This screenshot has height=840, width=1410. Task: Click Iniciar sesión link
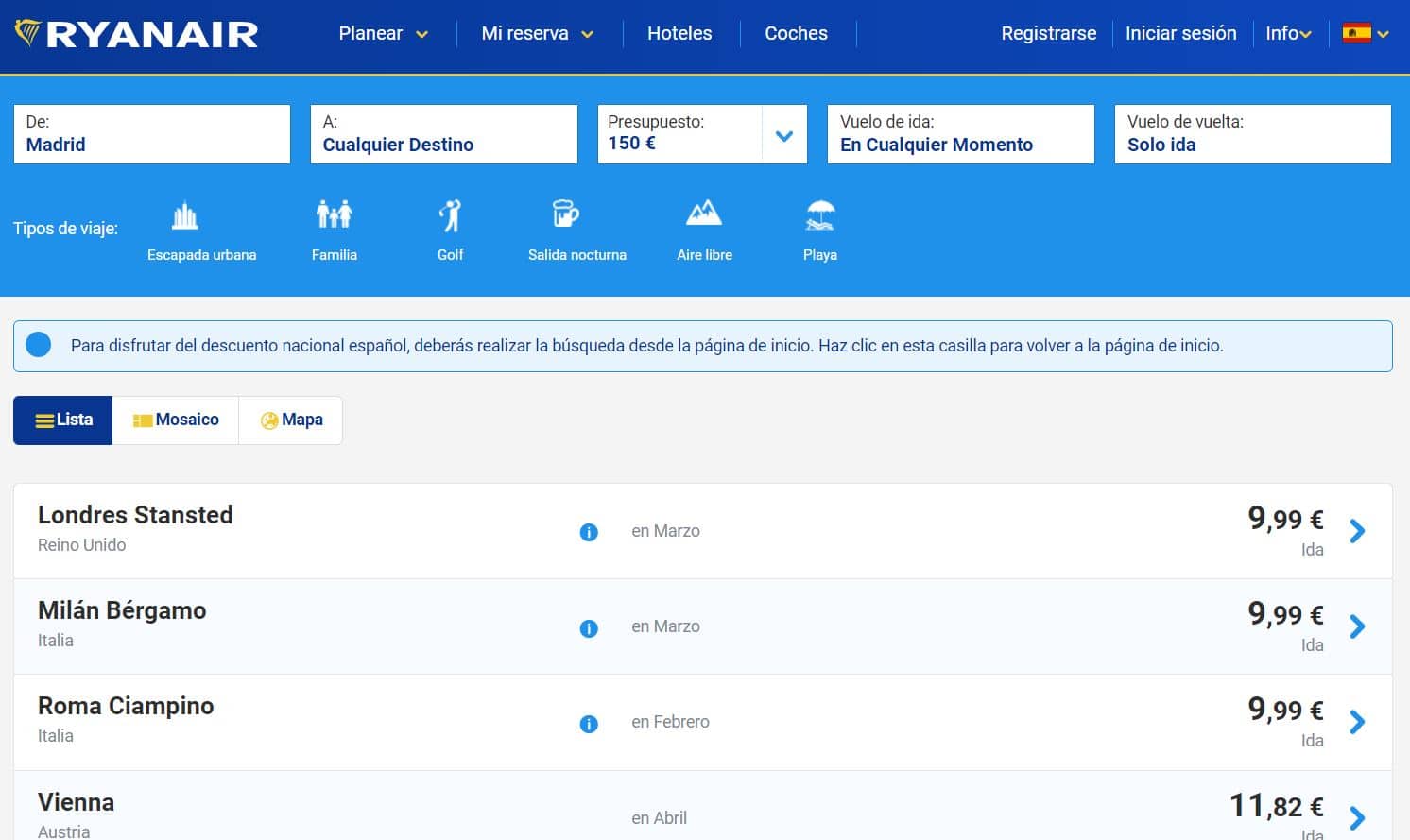(1181, 34)
